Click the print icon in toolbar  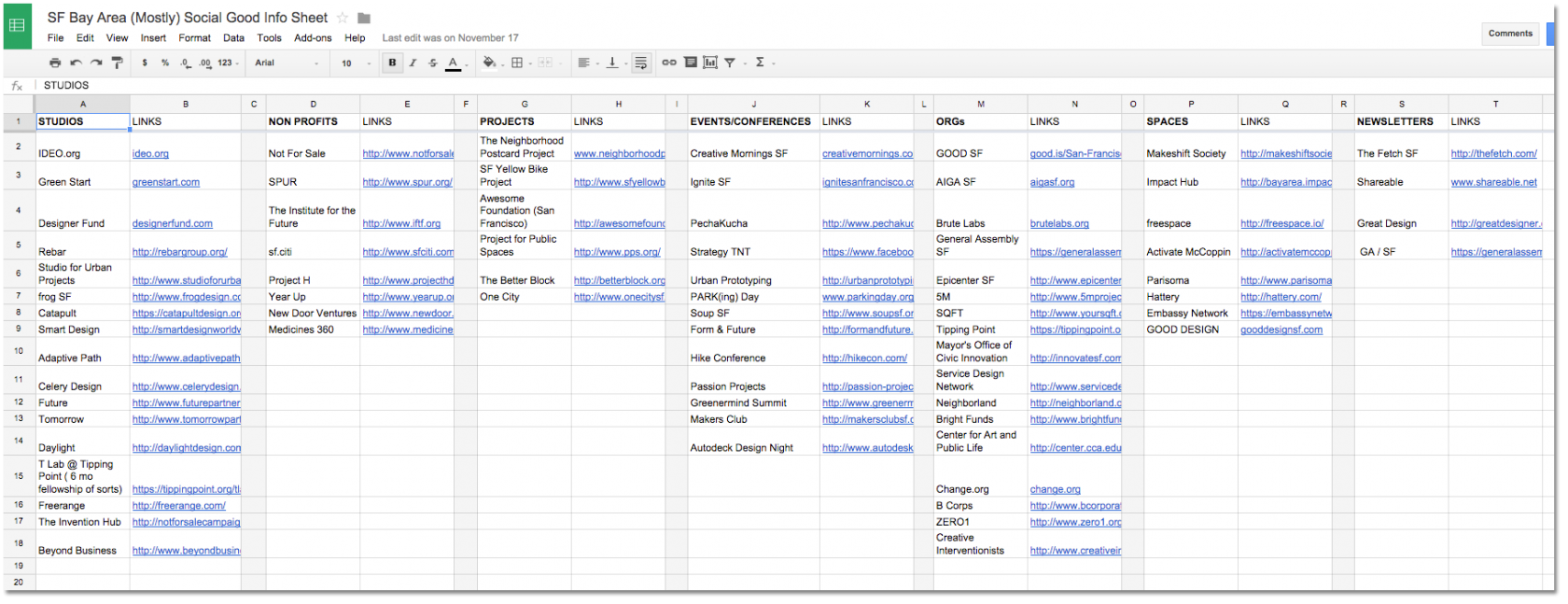coord(55,63)
